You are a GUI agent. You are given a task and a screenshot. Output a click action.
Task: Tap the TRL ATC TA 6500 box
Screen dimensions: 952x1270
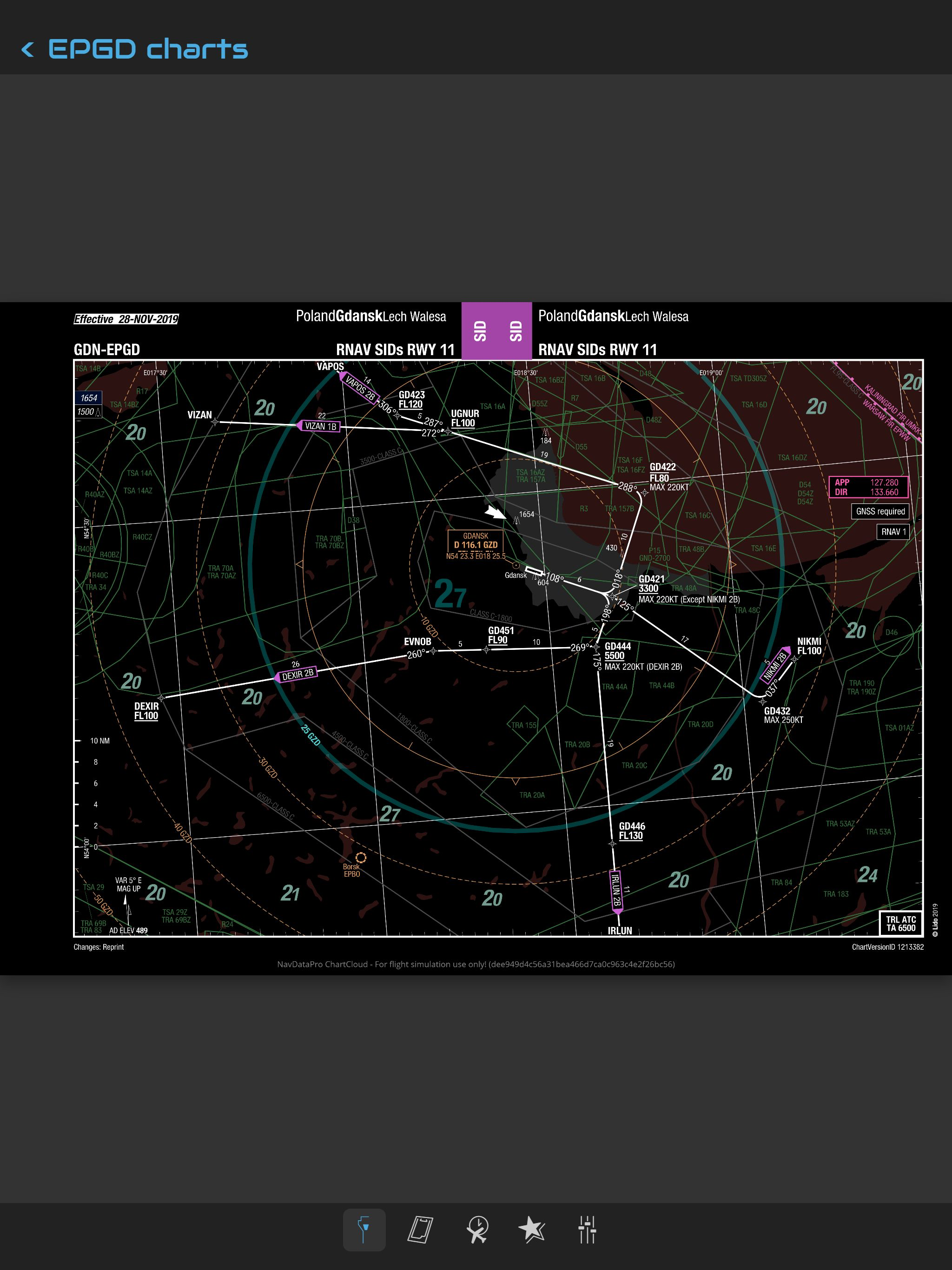click(900, 923)
